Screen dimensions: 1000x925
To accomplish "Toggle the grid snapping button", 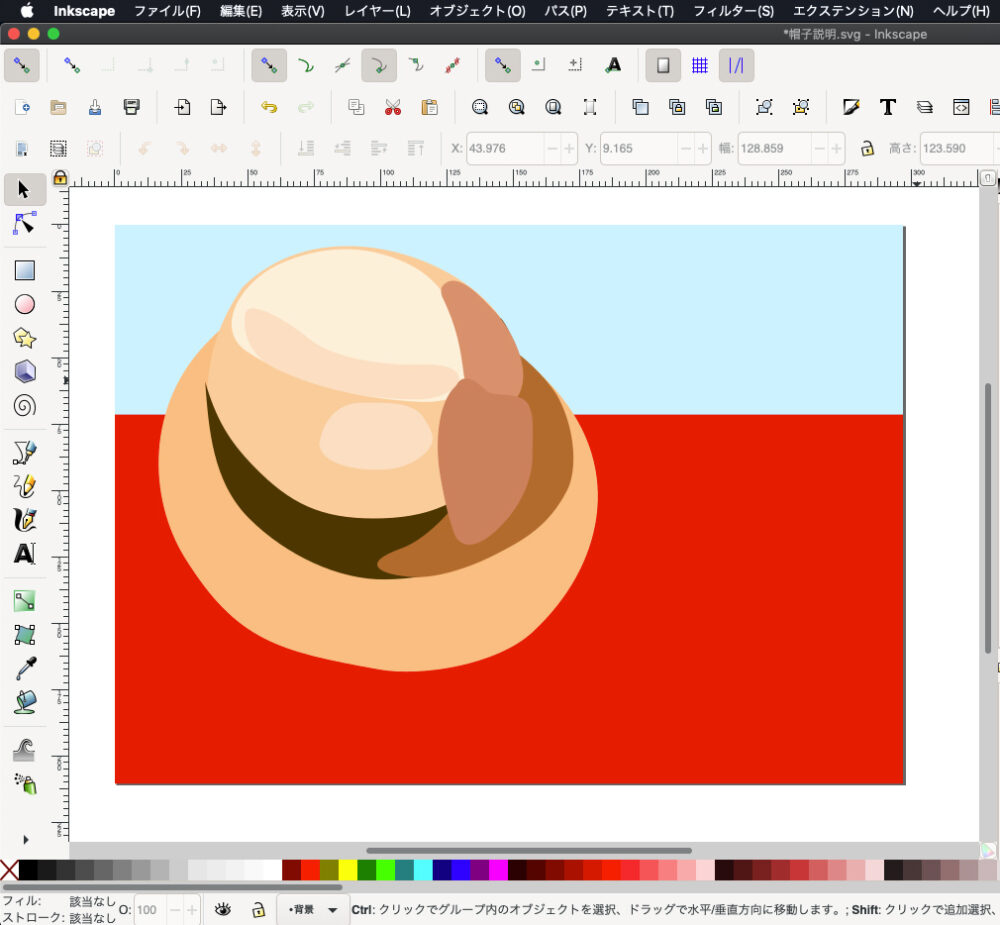I will [700, 65].
